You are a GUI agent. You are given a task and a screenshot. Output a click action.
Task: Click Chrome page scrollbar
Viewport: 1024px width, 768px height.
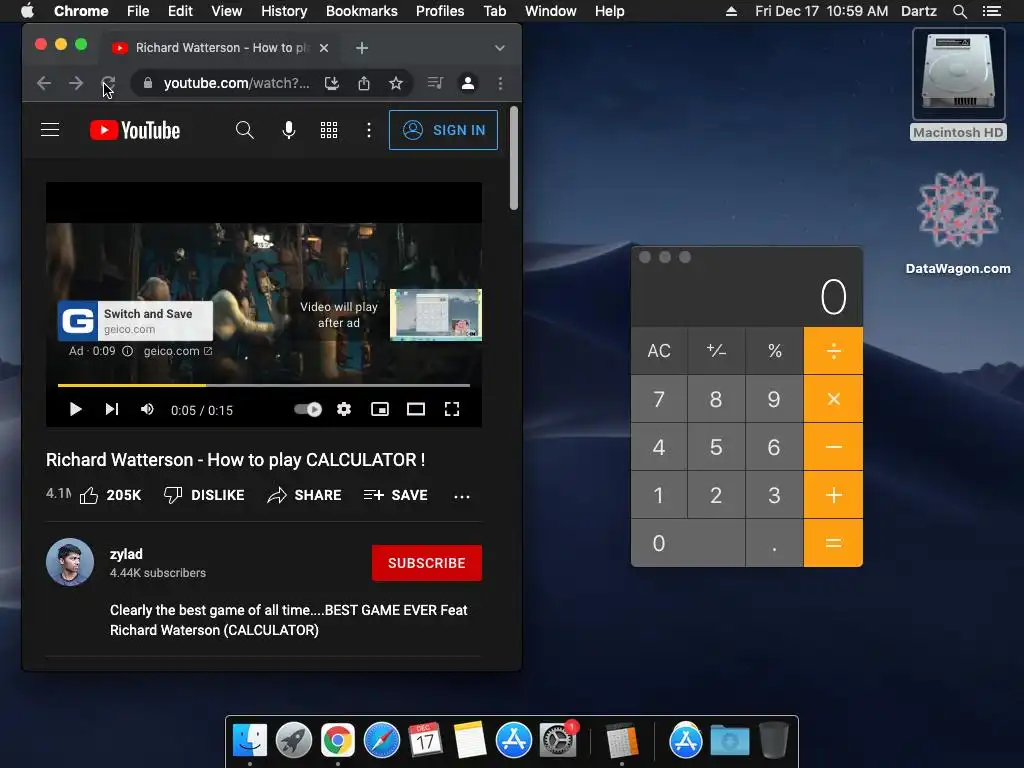point(514,159)
